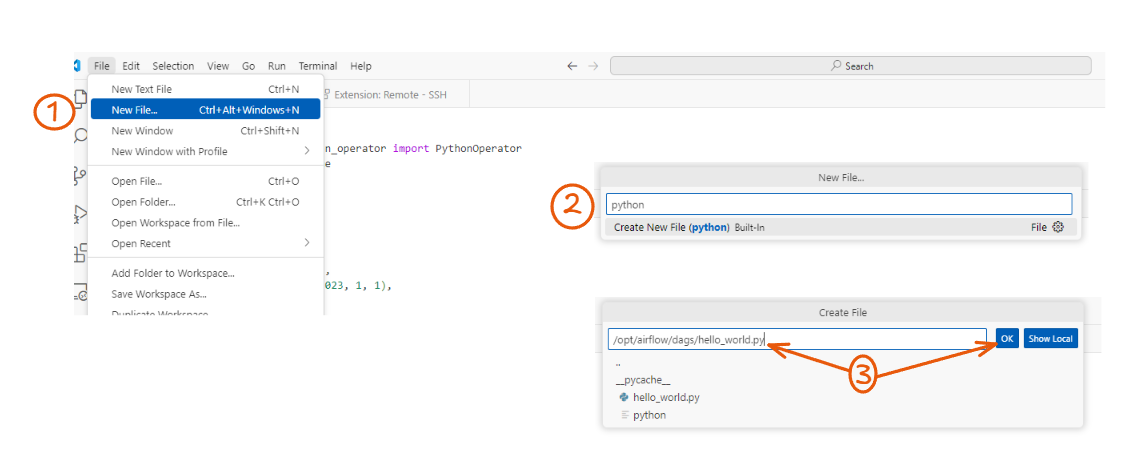
Task: Click PythonOperator text in editor
Action: (478, 149)
